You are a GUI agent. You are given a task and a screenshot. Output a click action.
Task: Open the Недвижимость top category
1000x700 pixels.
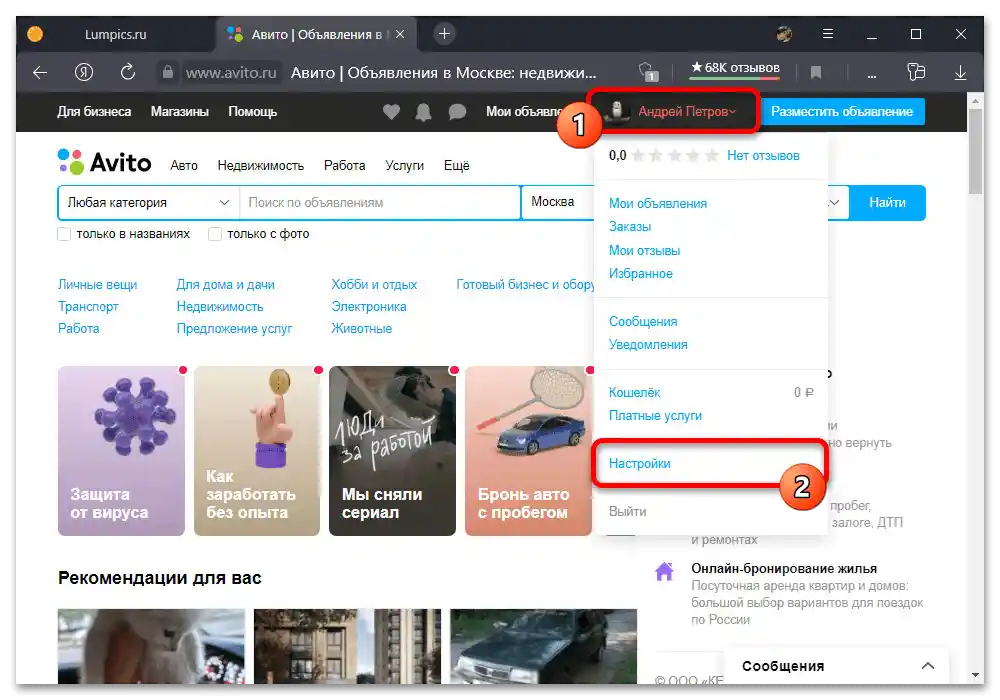click(260, 166)
